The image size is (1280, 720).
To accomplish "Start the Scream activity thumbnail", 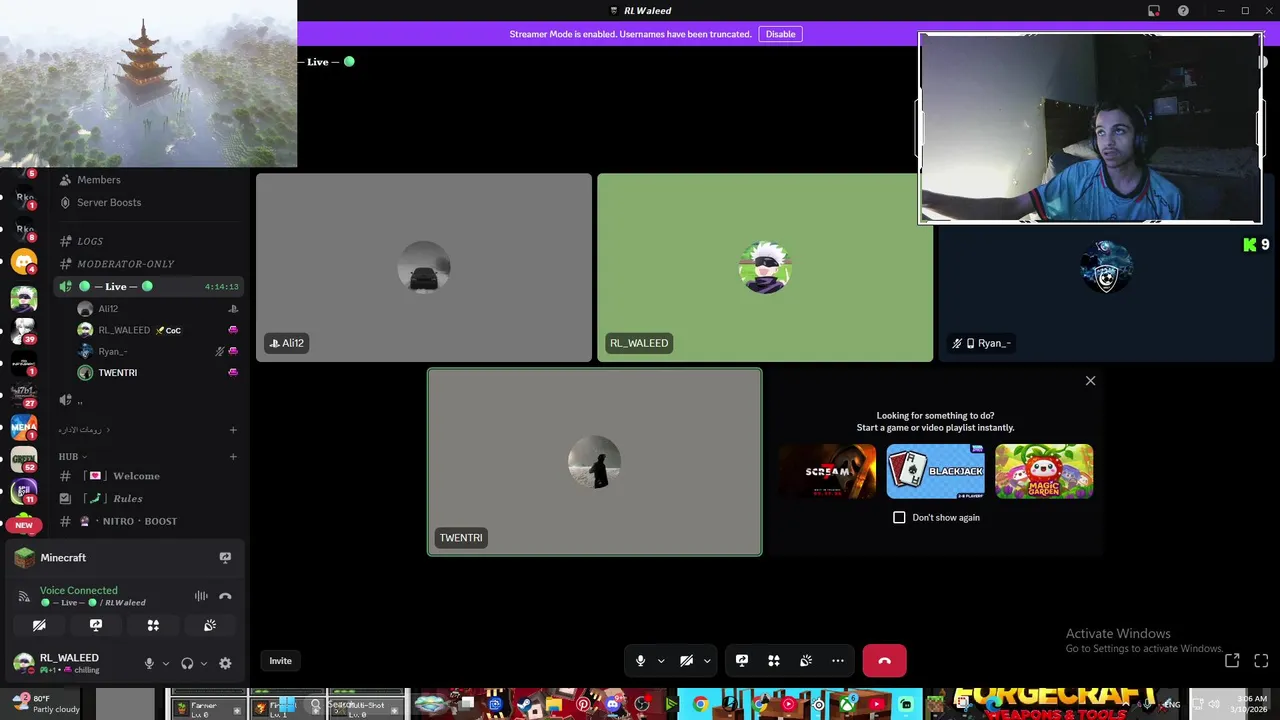I will tap(827, 471).
